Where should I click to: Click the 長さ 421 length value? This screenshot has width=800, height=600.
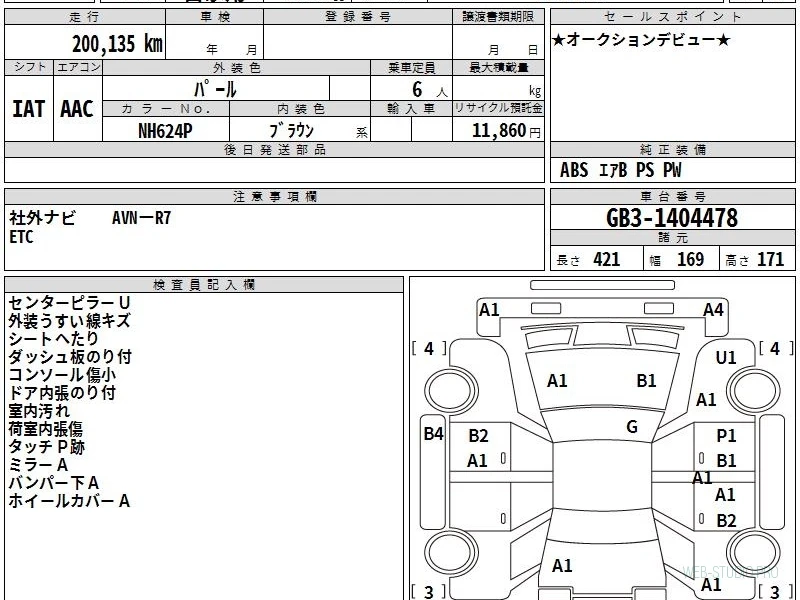588,260
